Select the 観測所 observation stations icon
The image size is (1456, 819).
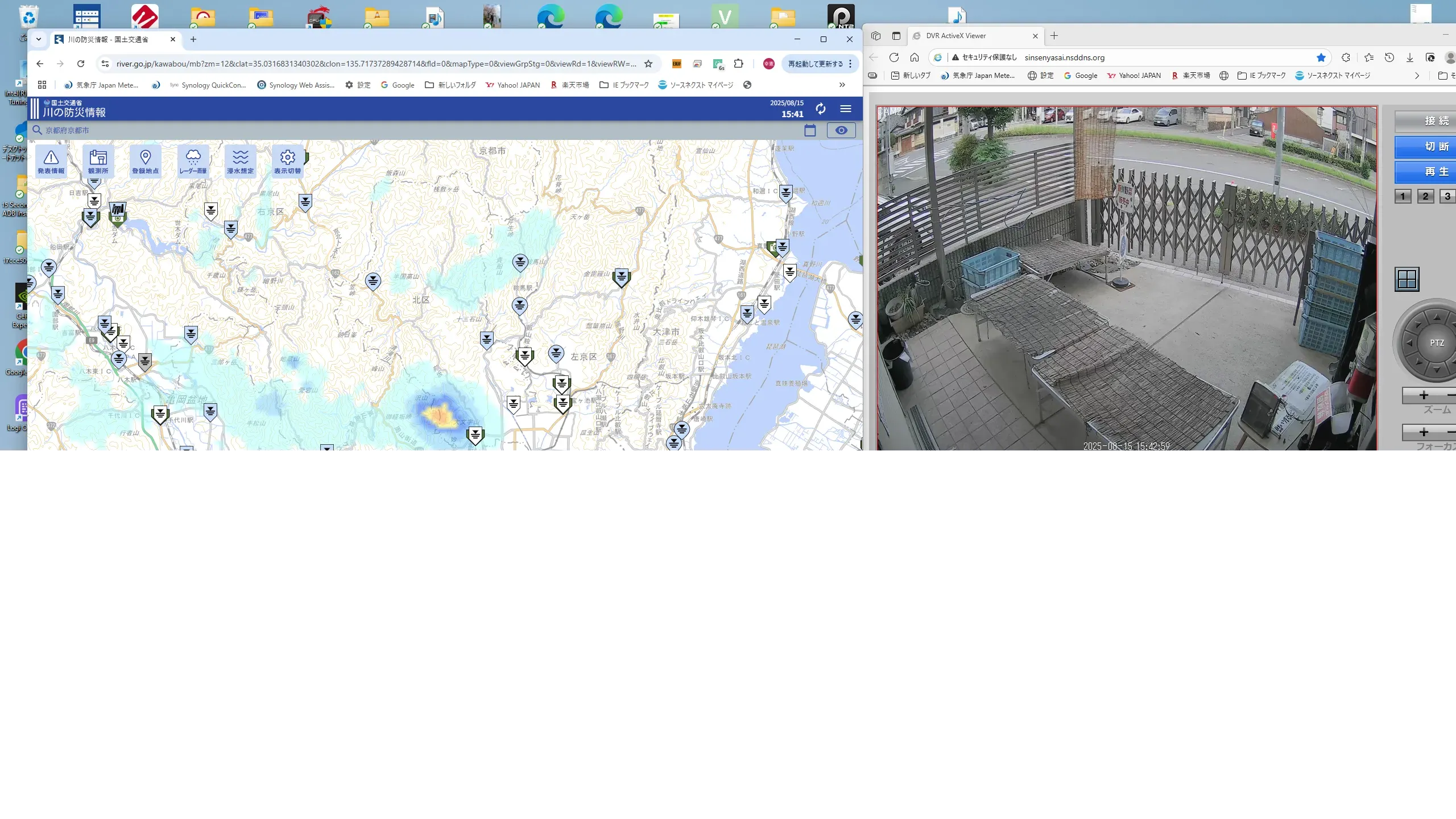click(x=98, y=161)
